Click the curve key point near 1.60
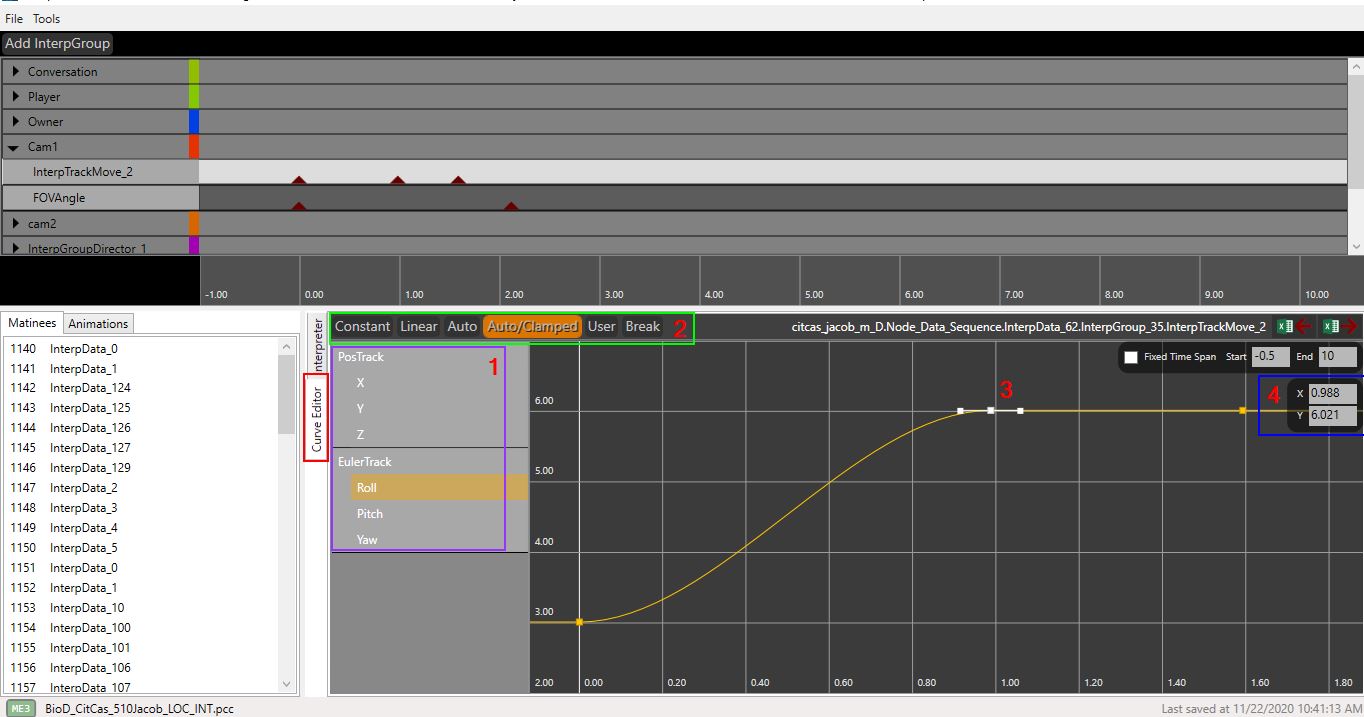 [x=1242, y=411]
